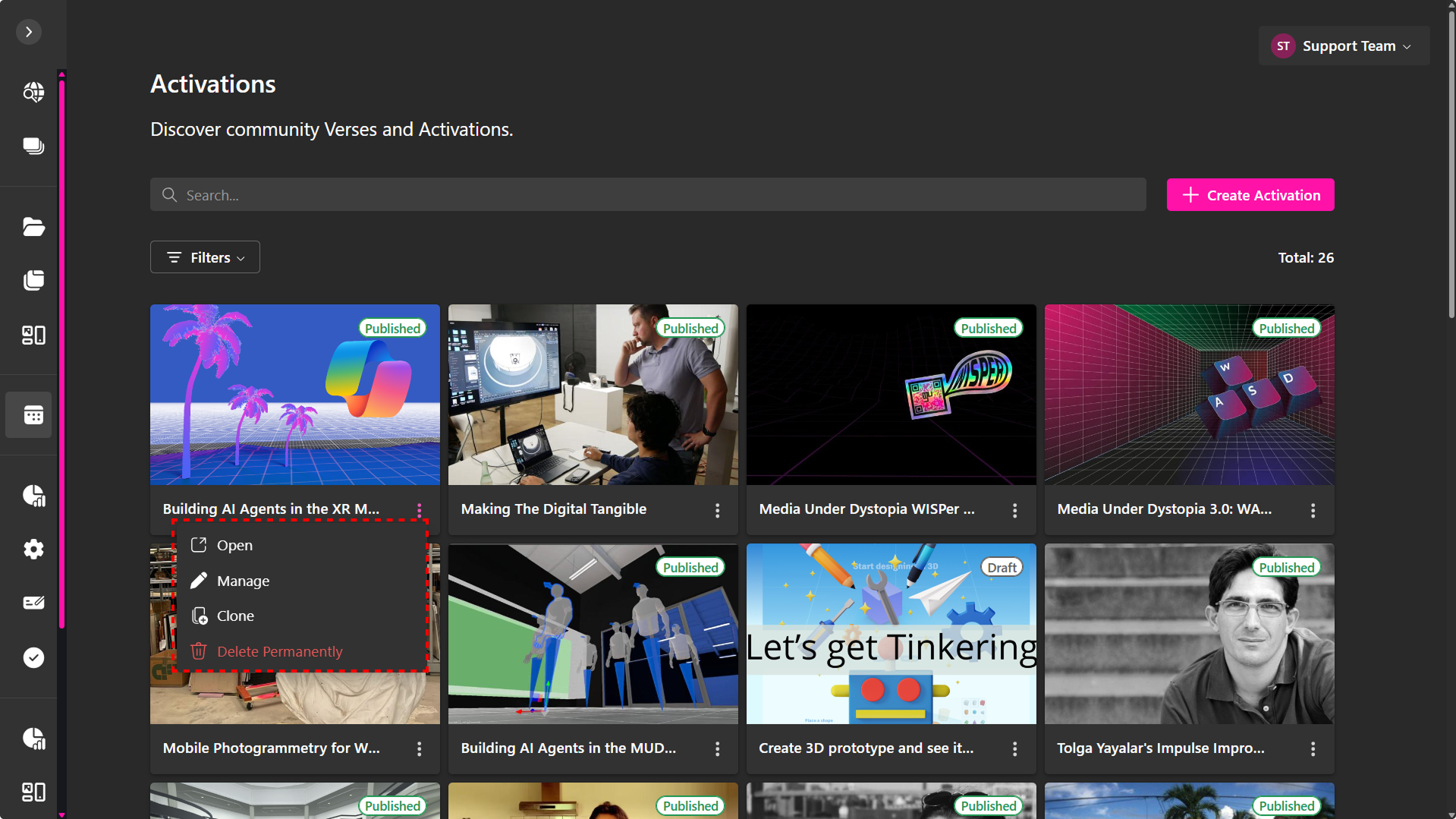
Task: Click the Search activations input field
Action: click(648, 195)
